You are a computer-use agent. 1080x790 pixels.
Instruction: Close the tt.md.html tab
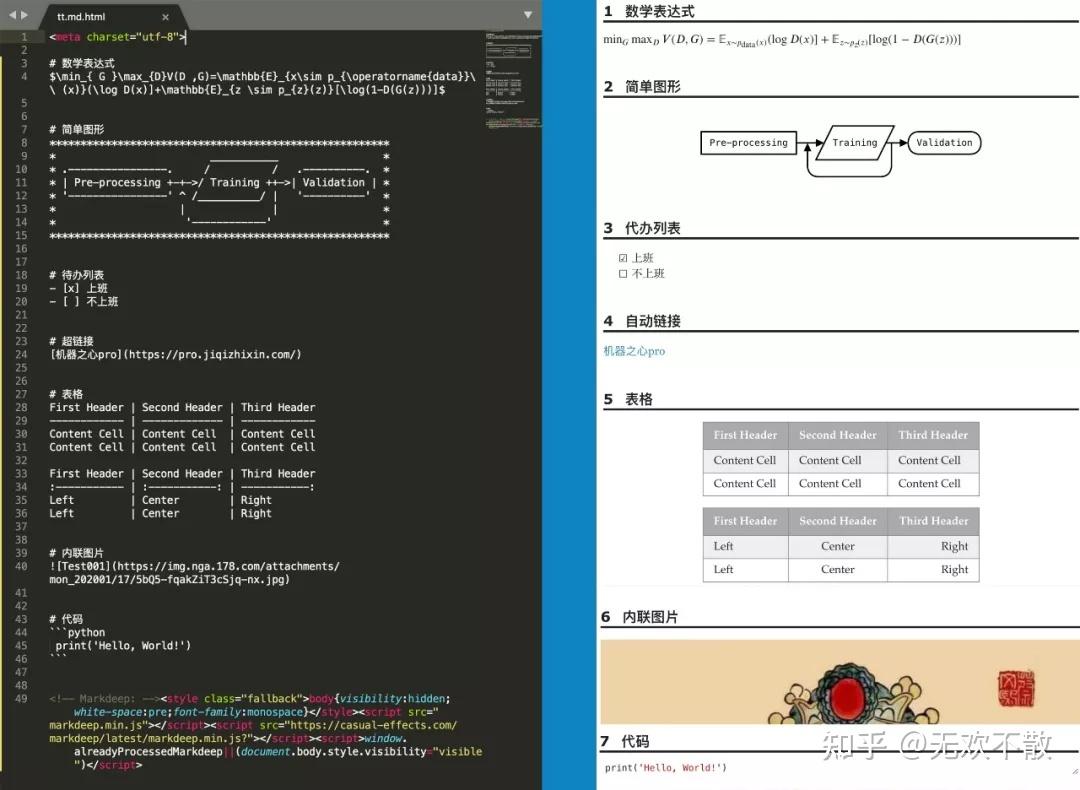tap(165, 17)
